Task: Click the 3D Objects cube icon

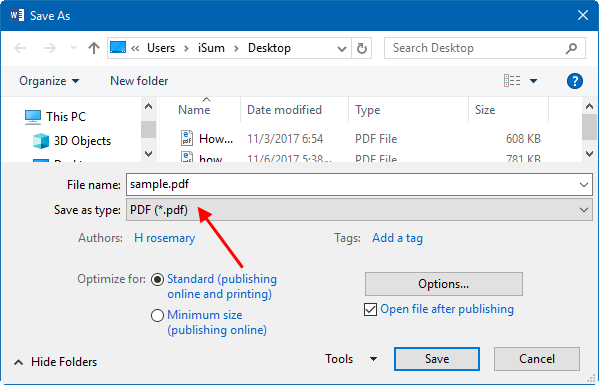Action: coord(41,141)
